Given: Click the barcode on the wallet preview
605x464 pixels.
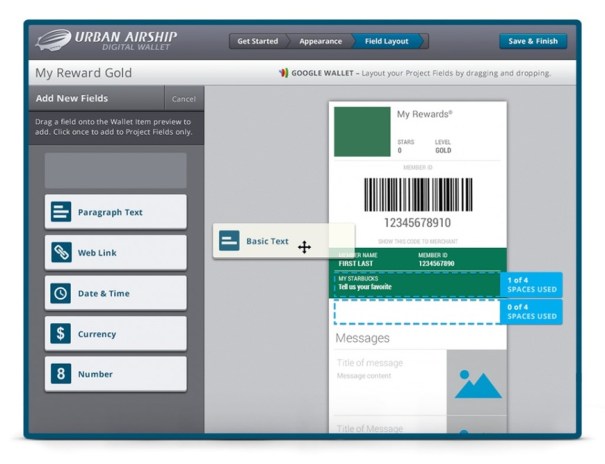Looking at the screenshot, I should point(418,195).
